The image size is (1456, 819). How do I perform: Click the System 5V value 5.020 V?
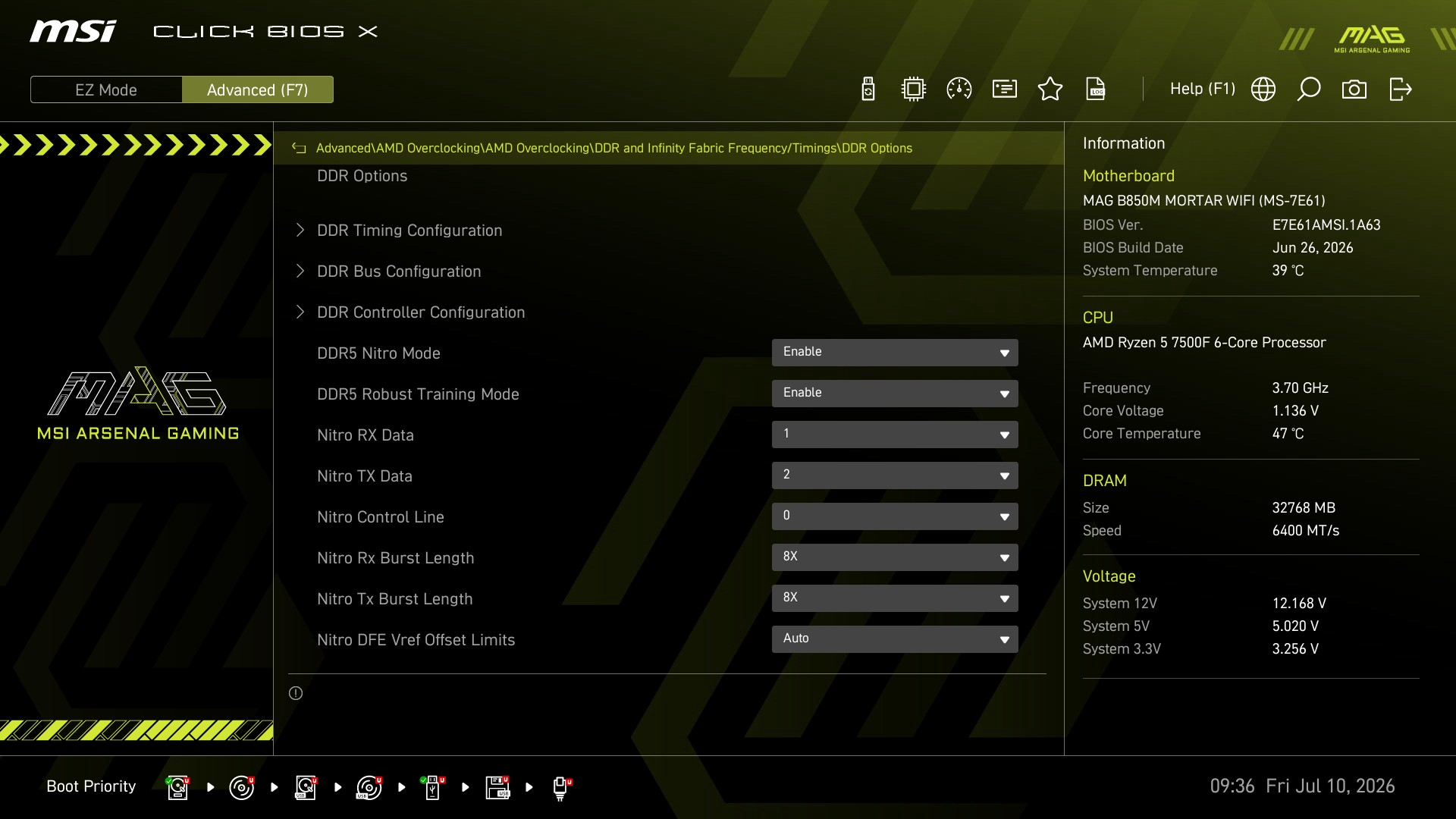click(x=1295, y=626)
